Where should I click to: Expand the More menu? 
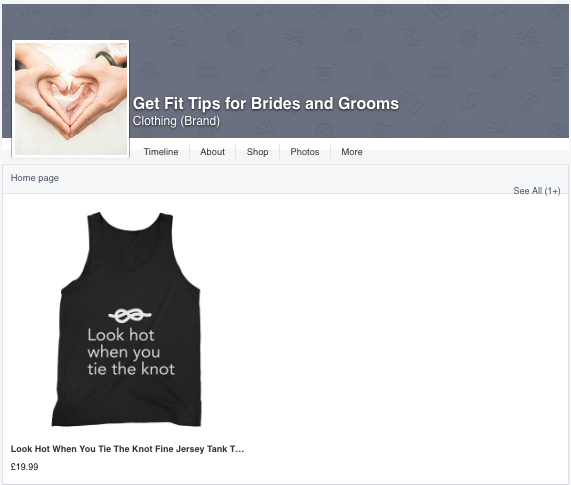point(352,152)
